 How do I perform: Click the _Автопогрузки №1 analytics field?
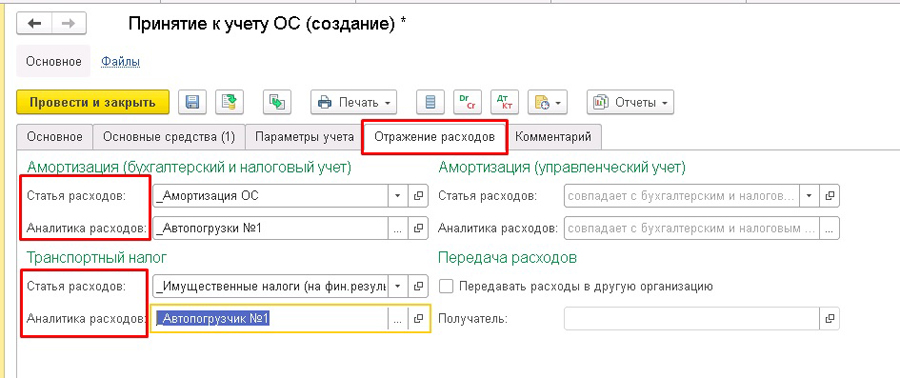pos(271,228)
